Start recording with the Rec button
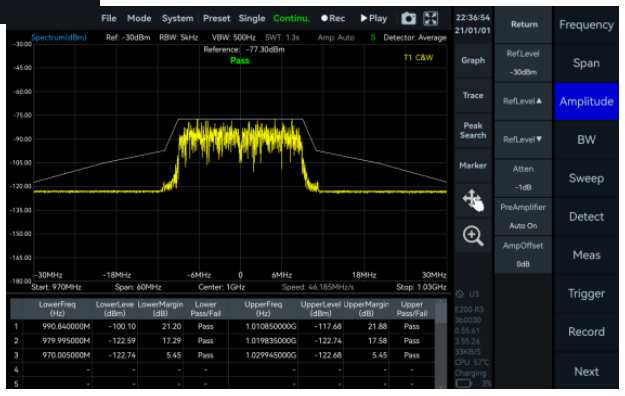 click(333, 18)
